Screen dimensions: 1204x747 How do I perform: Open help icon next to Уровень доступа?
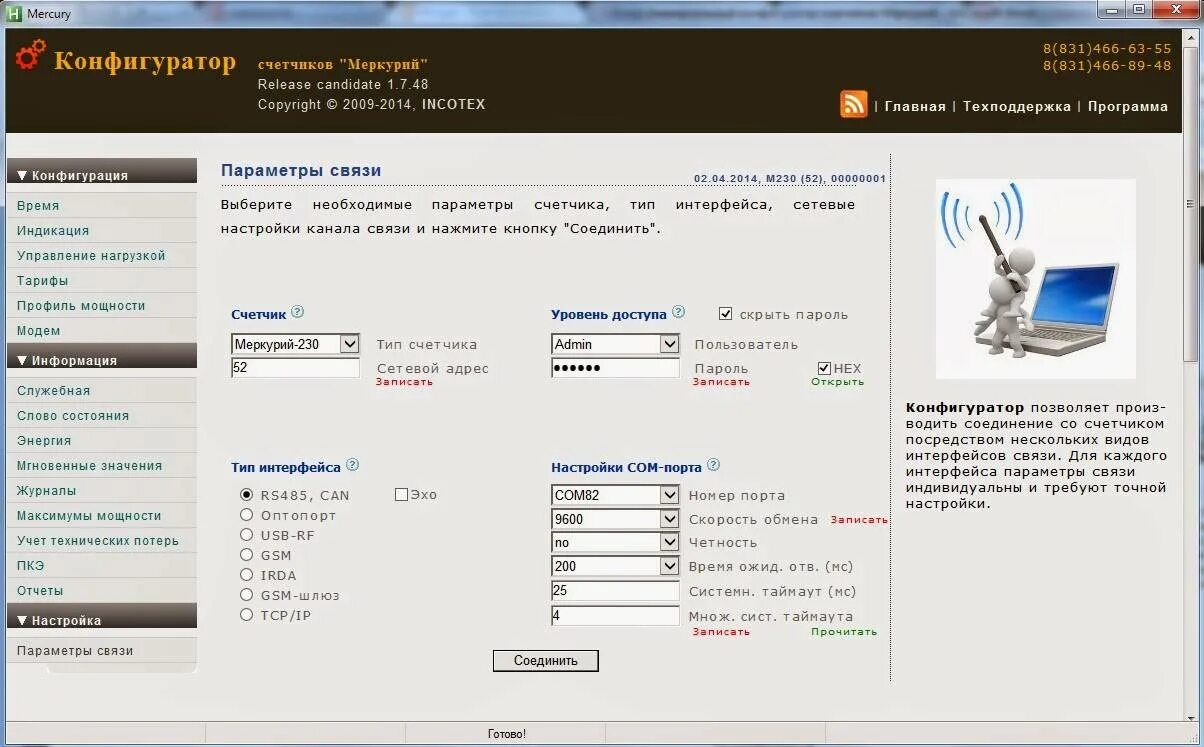coord(680,312)
